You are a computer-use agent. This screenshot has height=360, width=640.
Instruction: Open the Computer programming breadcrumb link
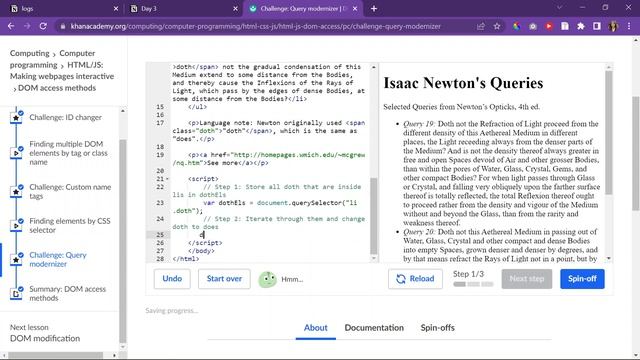53,59
